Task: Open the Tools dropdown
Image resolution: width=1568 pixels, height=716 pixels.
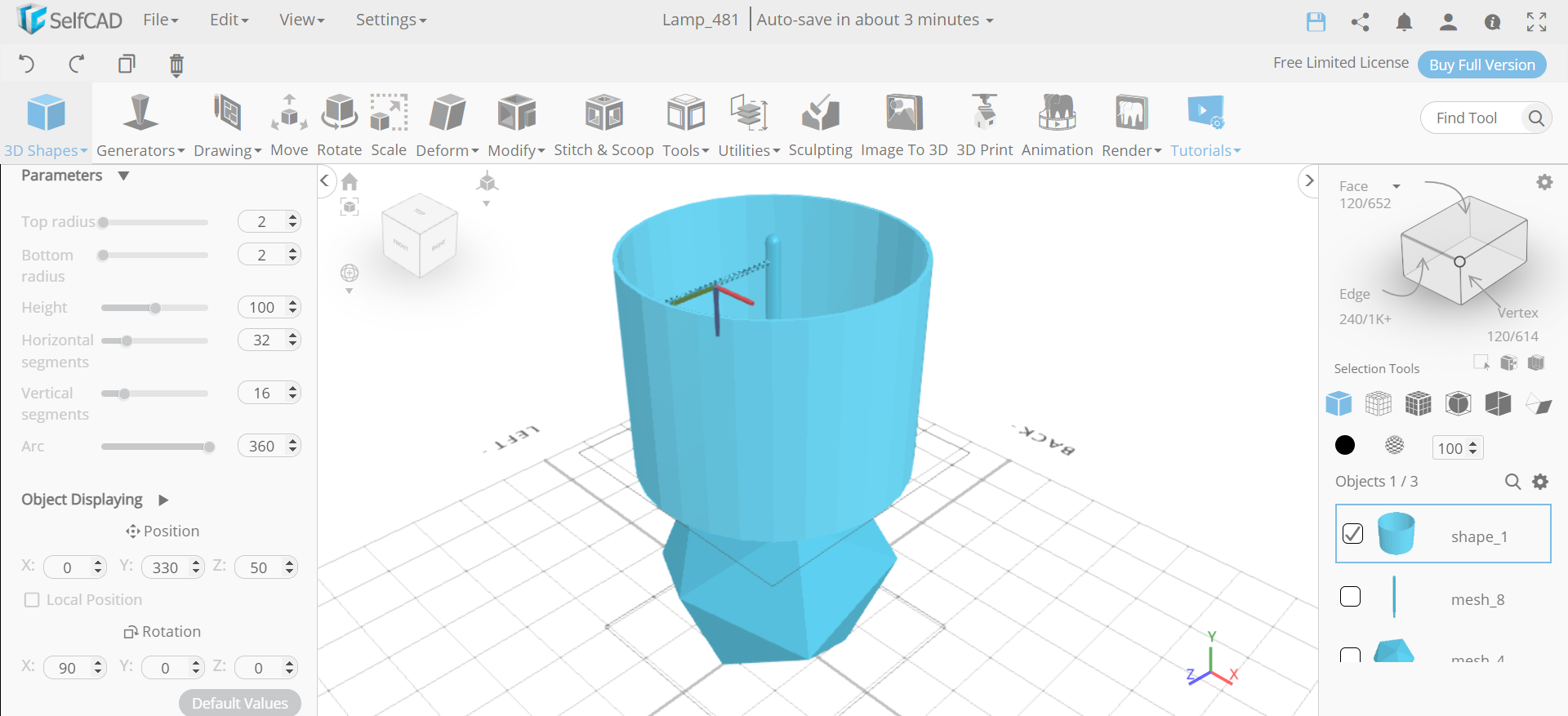Action: click(x=685, y=125)
